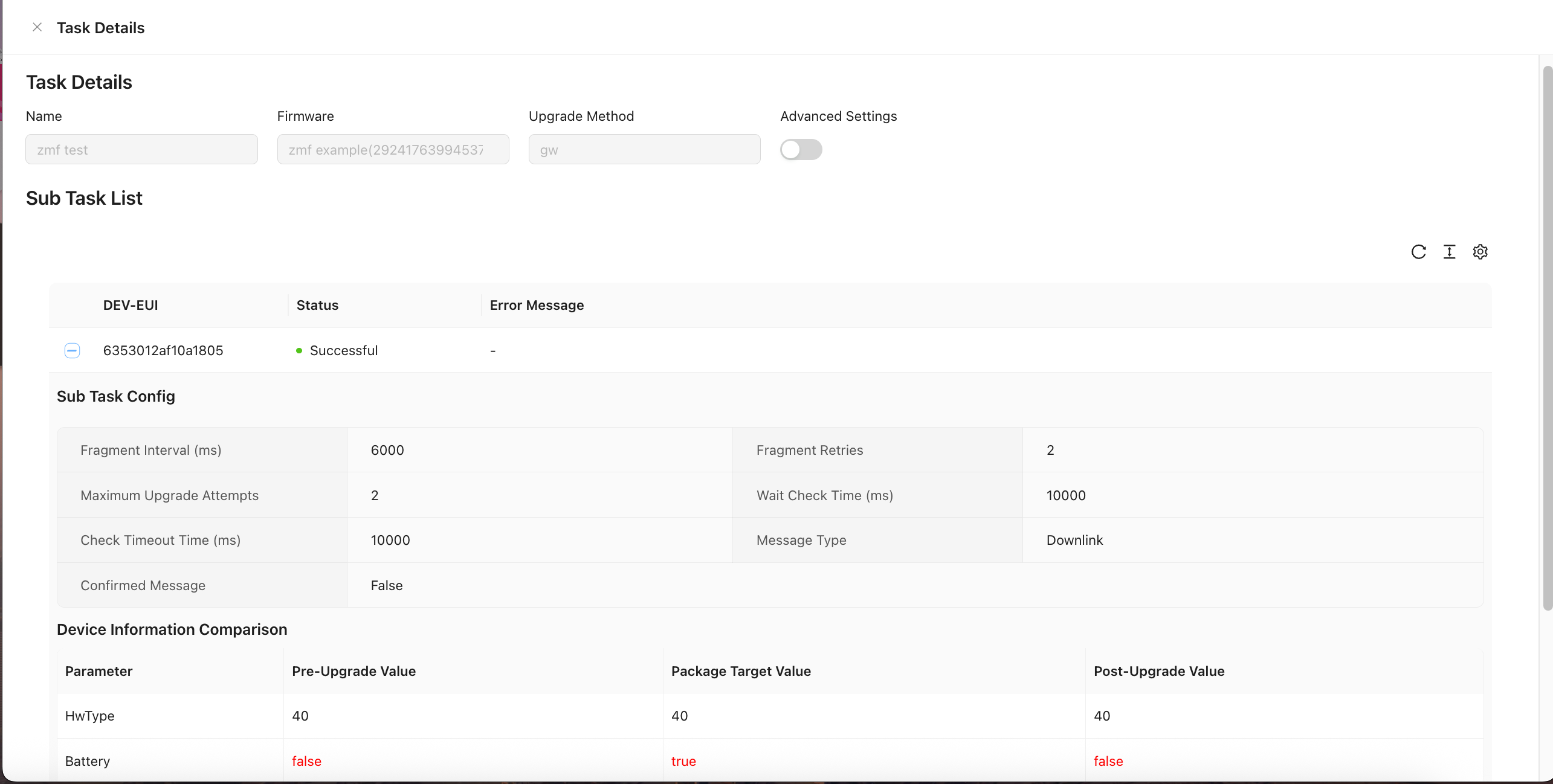Click the vertical scrollbar

pos(1547,338)
